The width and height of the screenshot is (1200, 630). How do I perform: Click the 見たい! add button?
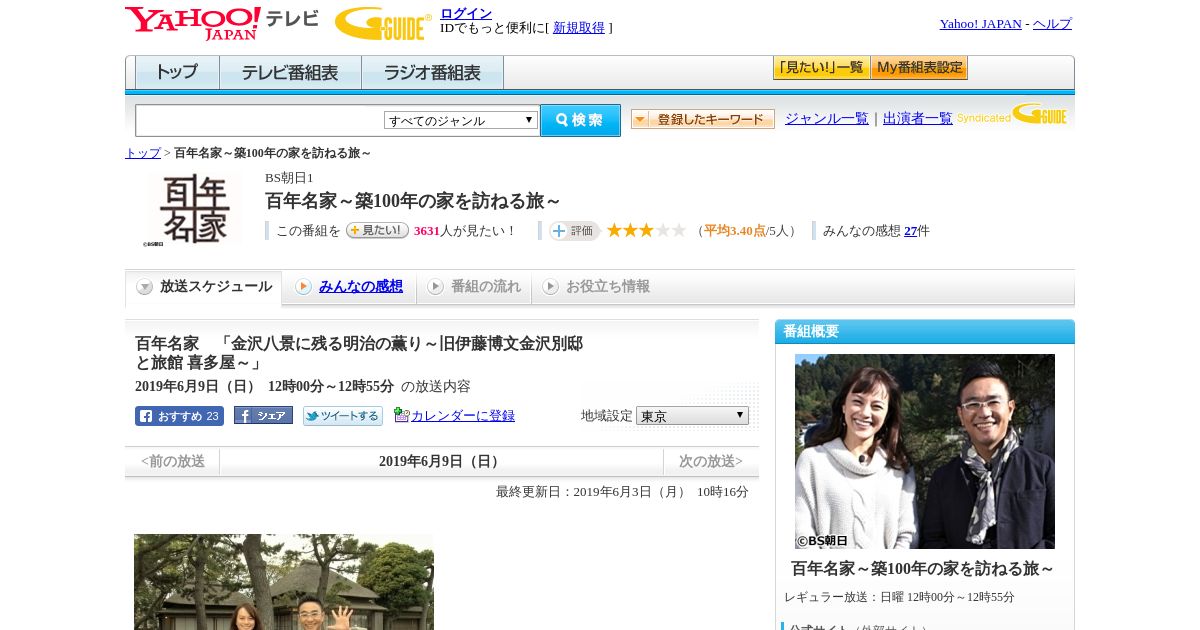(x=377, y=230)
